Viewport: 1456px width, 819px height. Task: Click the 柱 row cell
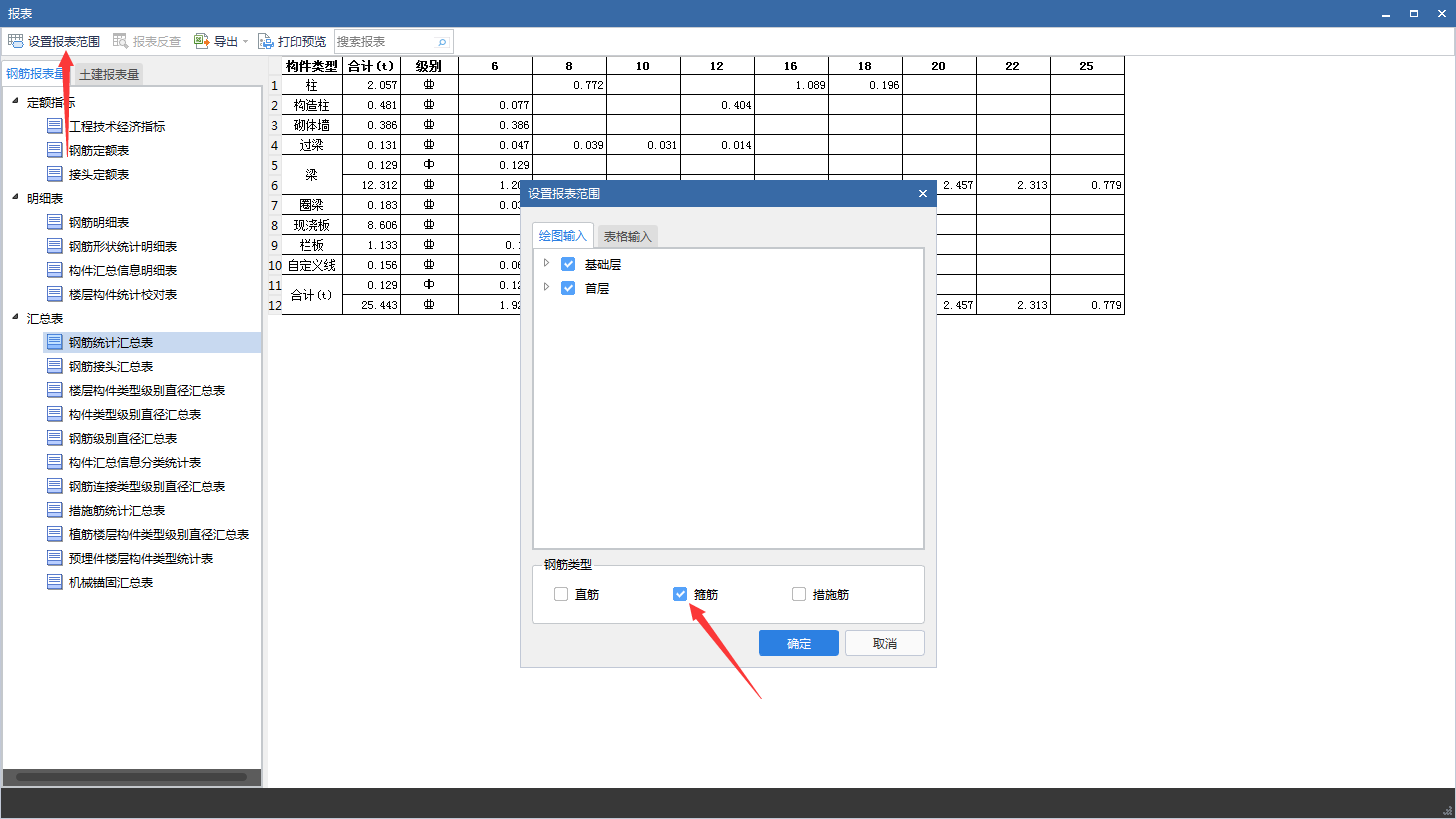tap(312, 85)
